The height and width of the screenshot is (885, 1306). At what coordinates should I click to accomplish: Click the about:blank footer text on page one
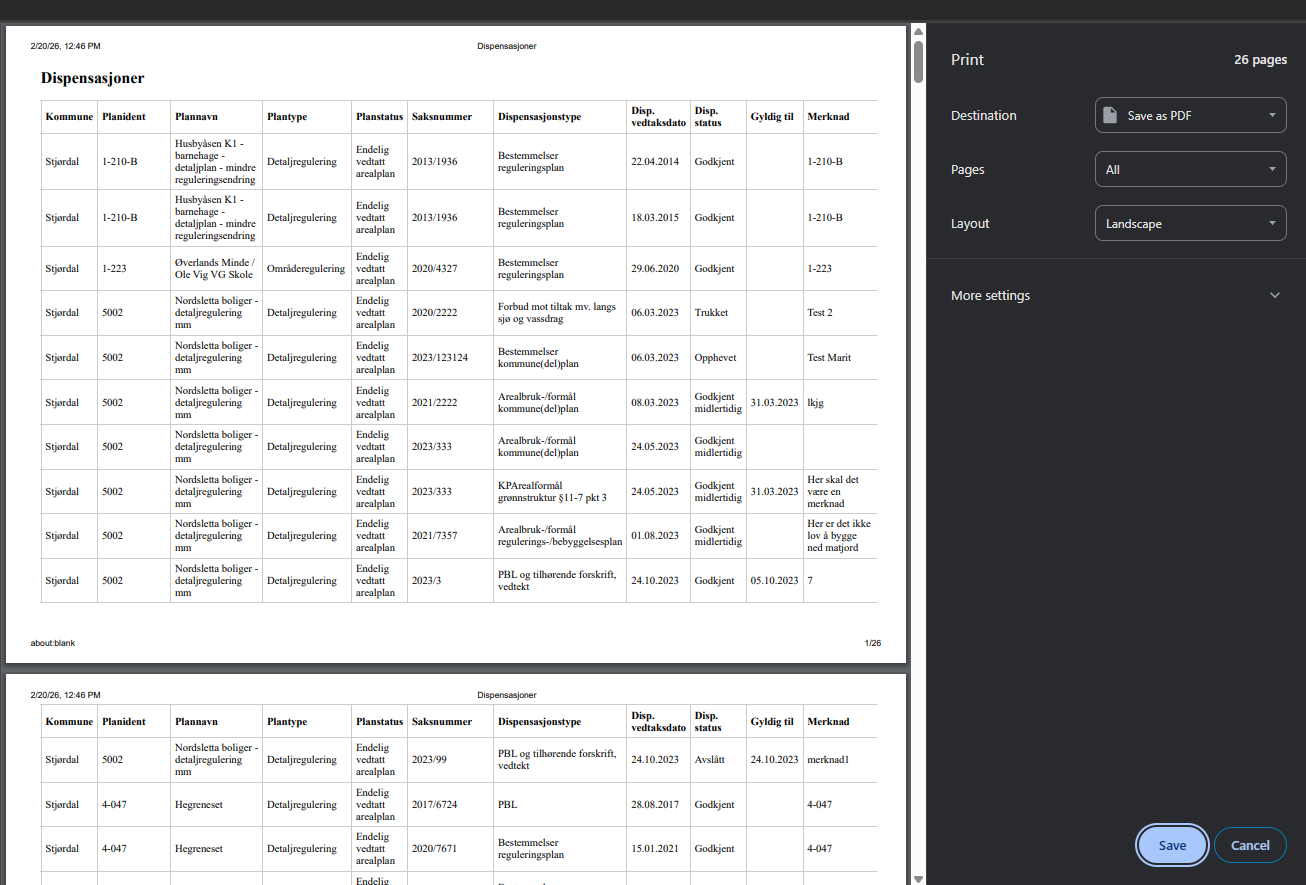coord(53,643)
